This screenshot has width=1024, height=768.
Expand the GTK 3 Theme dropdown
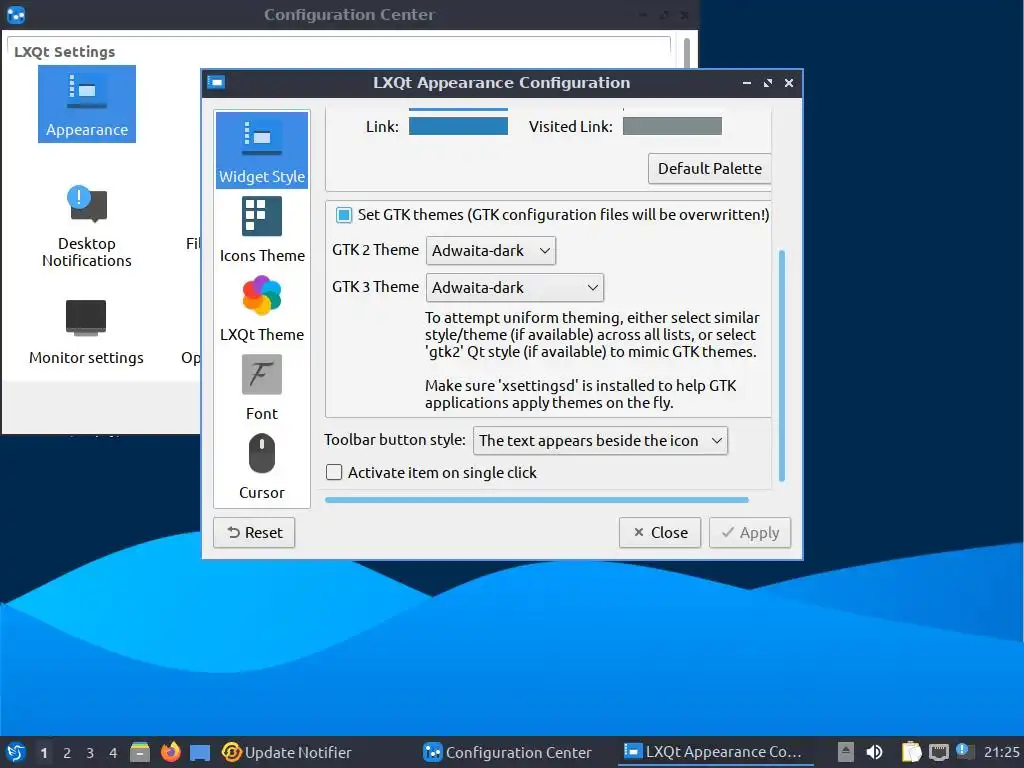click(x=515, y=287)
